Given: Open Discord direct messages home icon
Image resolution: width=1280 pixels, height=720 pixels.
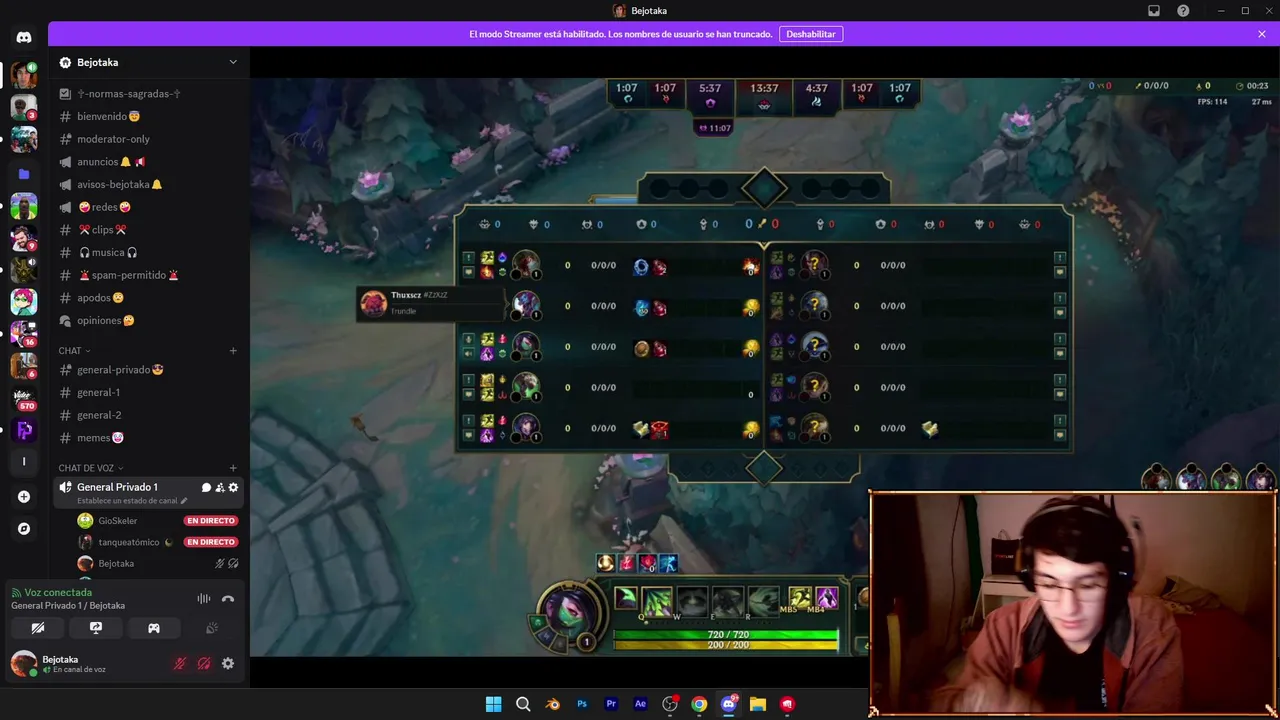Looking at the screenshot, I should point(24,37).
